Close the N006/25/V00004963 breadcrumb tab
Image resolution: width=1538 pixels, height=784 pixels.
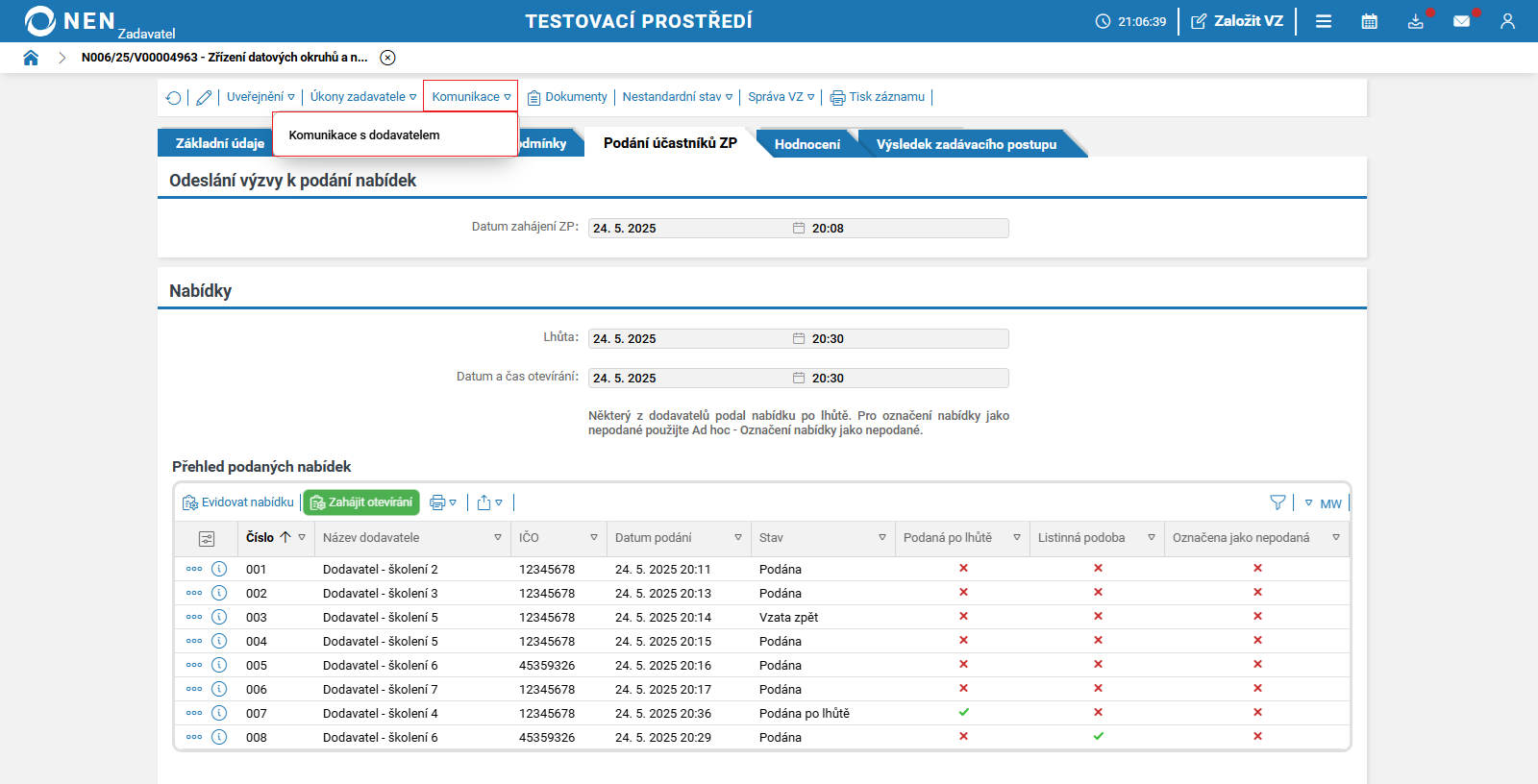tap(387, 58)
